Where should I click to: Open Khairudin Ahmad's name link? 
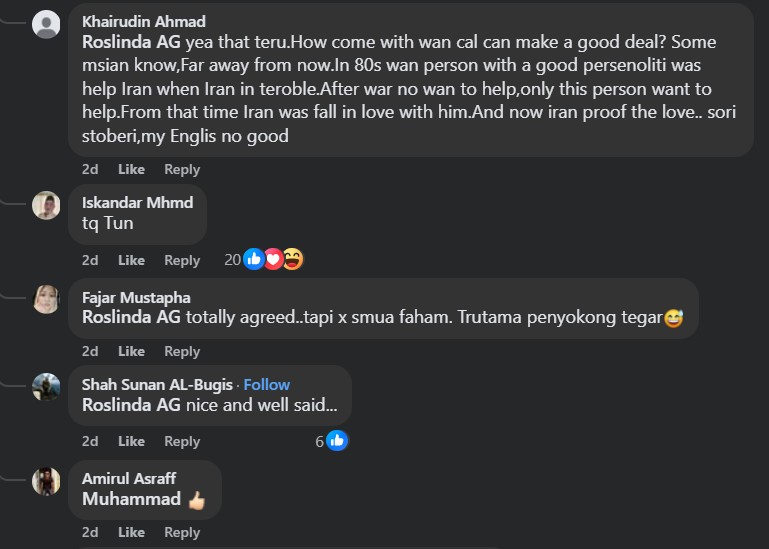[x=144, y=21]
